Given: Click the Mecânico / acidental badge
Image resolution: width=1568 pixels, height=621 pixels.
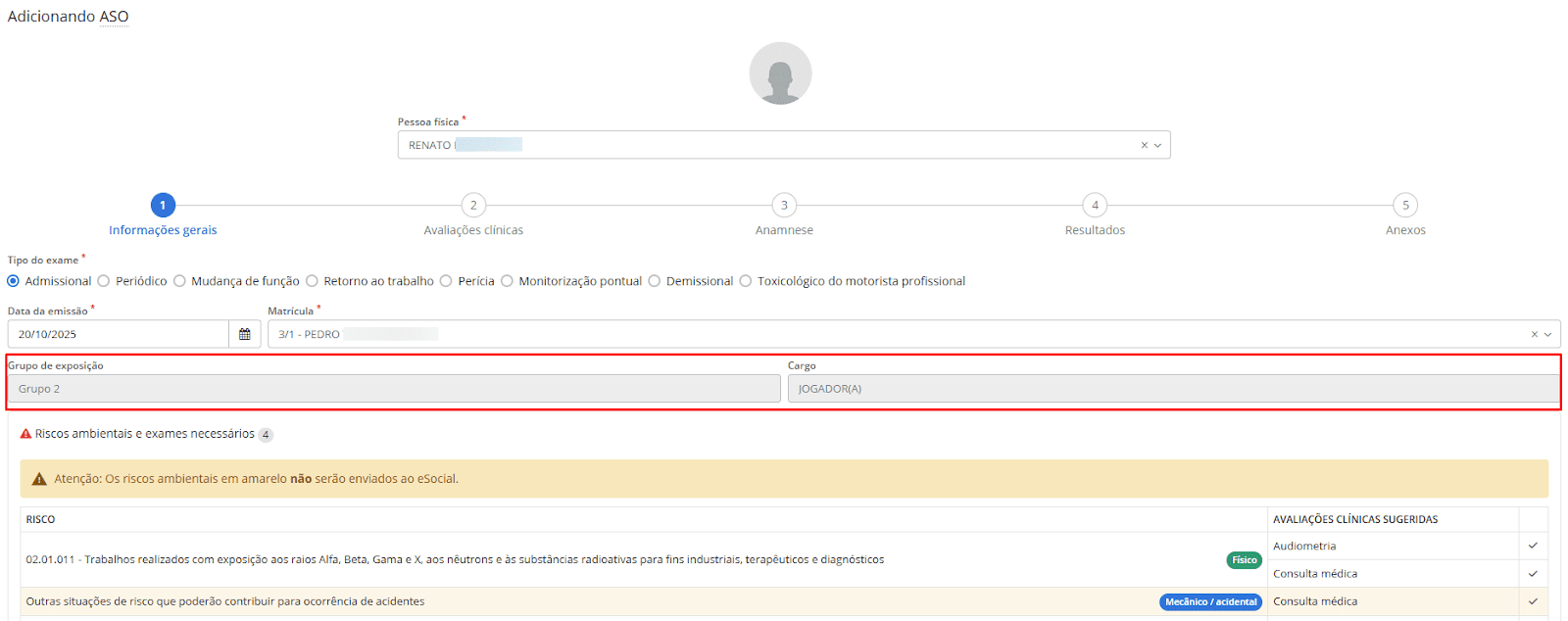Looking at the screenshot, I should click(1210, 602).
